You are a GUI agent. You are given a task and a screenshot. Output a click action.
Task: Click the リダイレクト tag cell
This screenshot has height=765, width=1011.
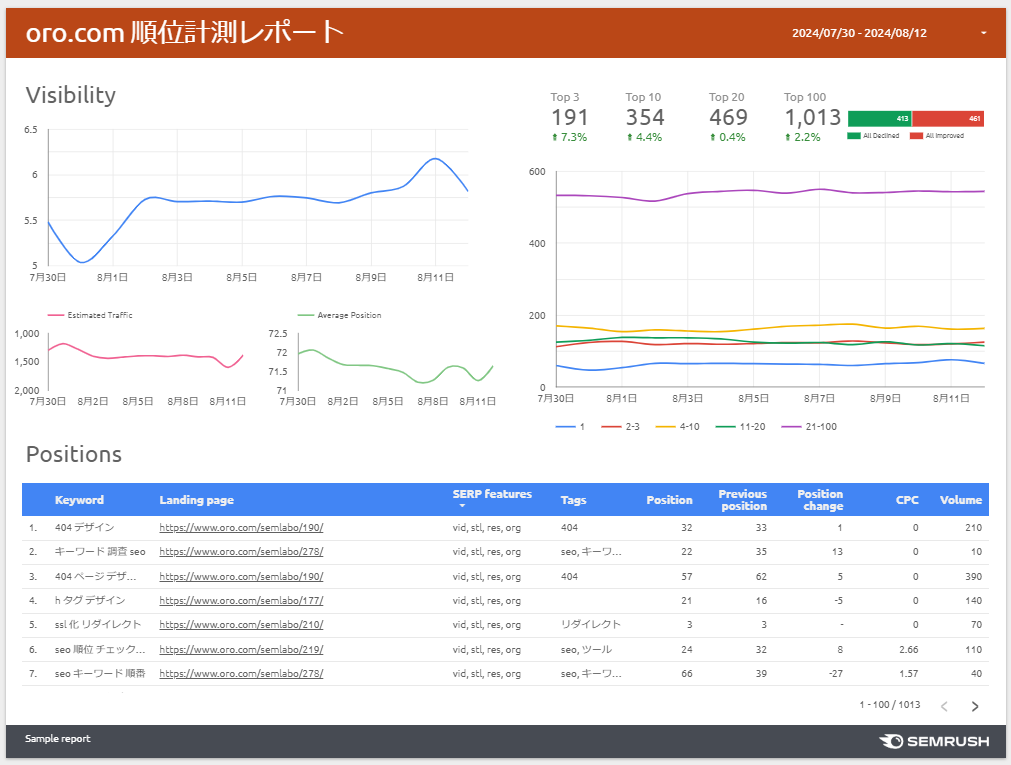(x=591, y=624)
